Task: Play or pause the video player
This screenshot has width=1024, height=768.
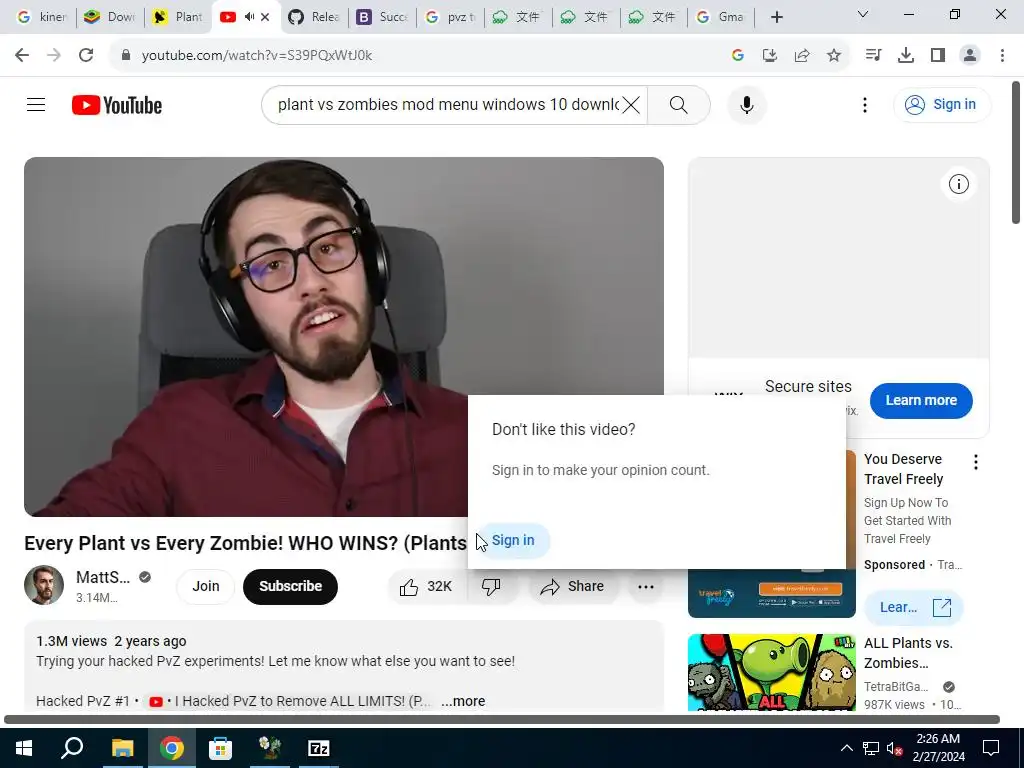Action: click(344, 336)
